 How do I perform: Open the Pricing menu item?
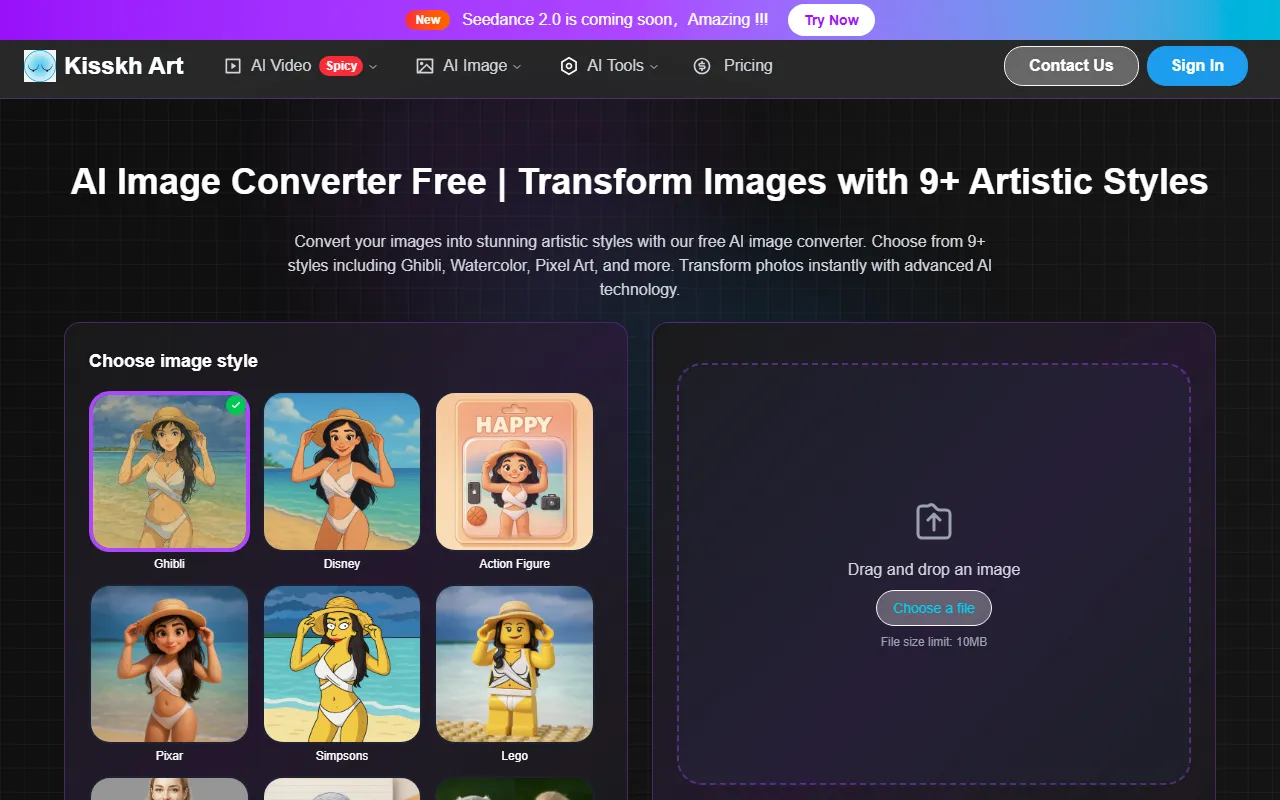coord(748,66)
